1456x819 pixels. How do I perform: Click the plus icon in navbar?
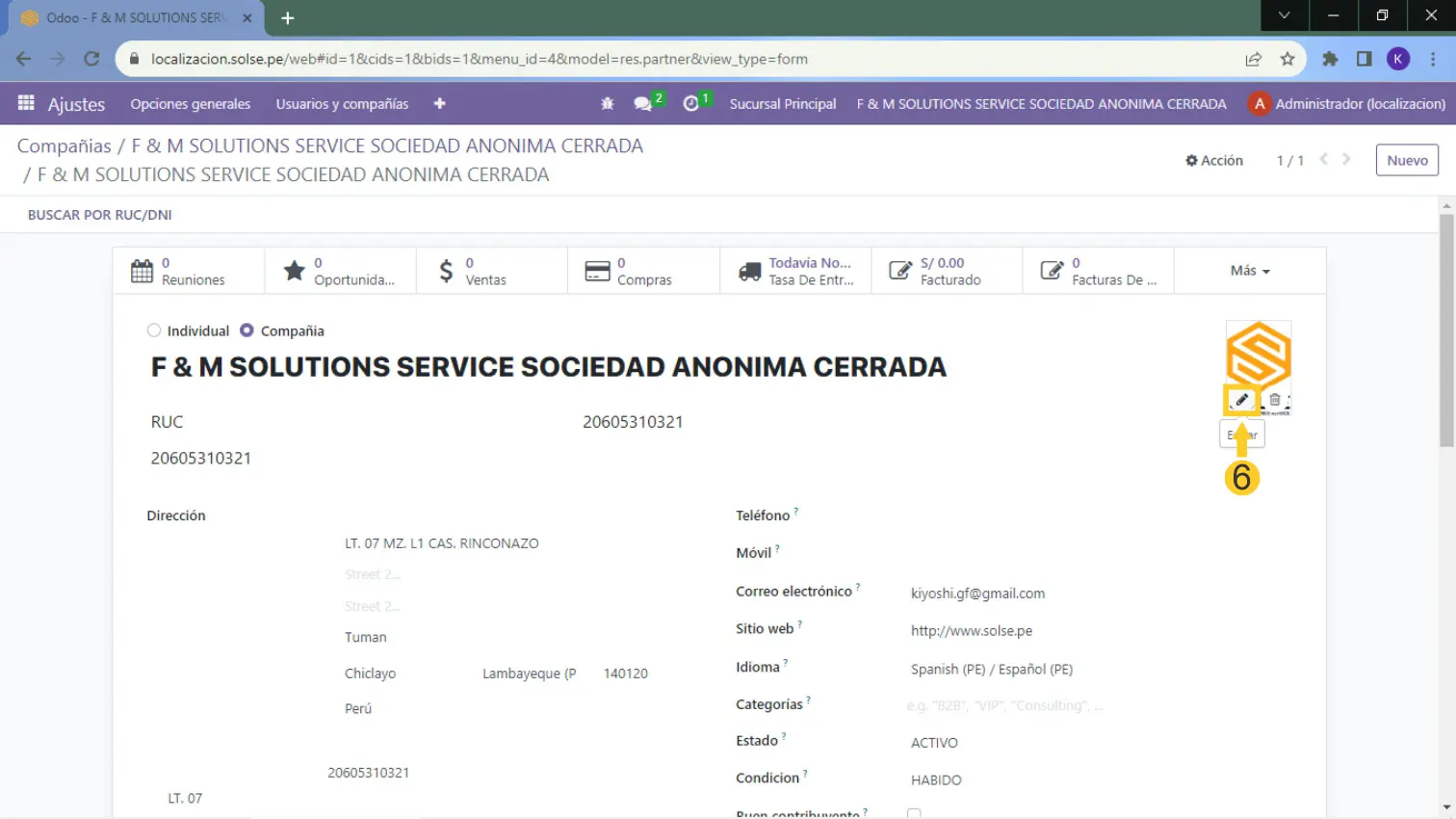[x=439, y=103]
